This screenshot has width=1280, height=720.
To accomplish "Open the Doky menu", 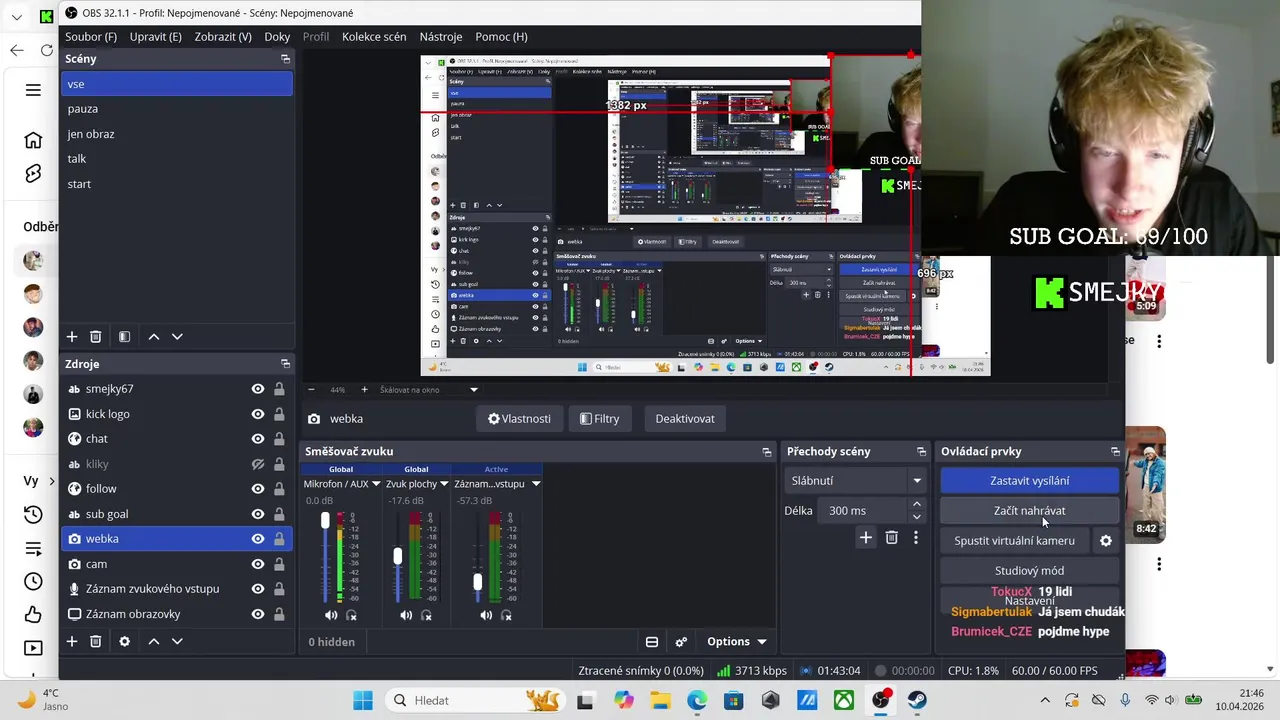I will pos(277,37).
